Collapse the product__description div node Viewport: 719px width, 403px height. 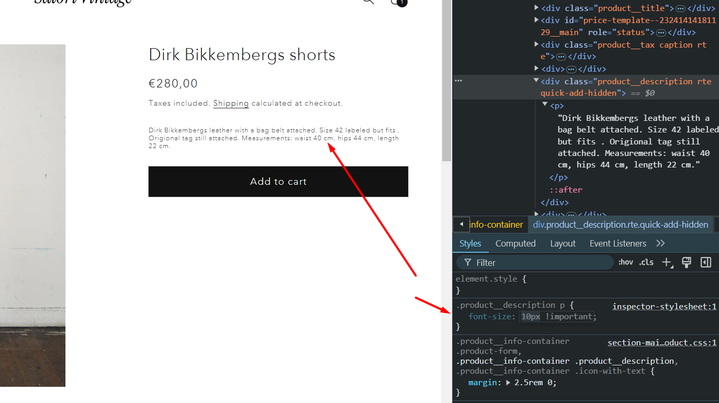click(536, 81)
